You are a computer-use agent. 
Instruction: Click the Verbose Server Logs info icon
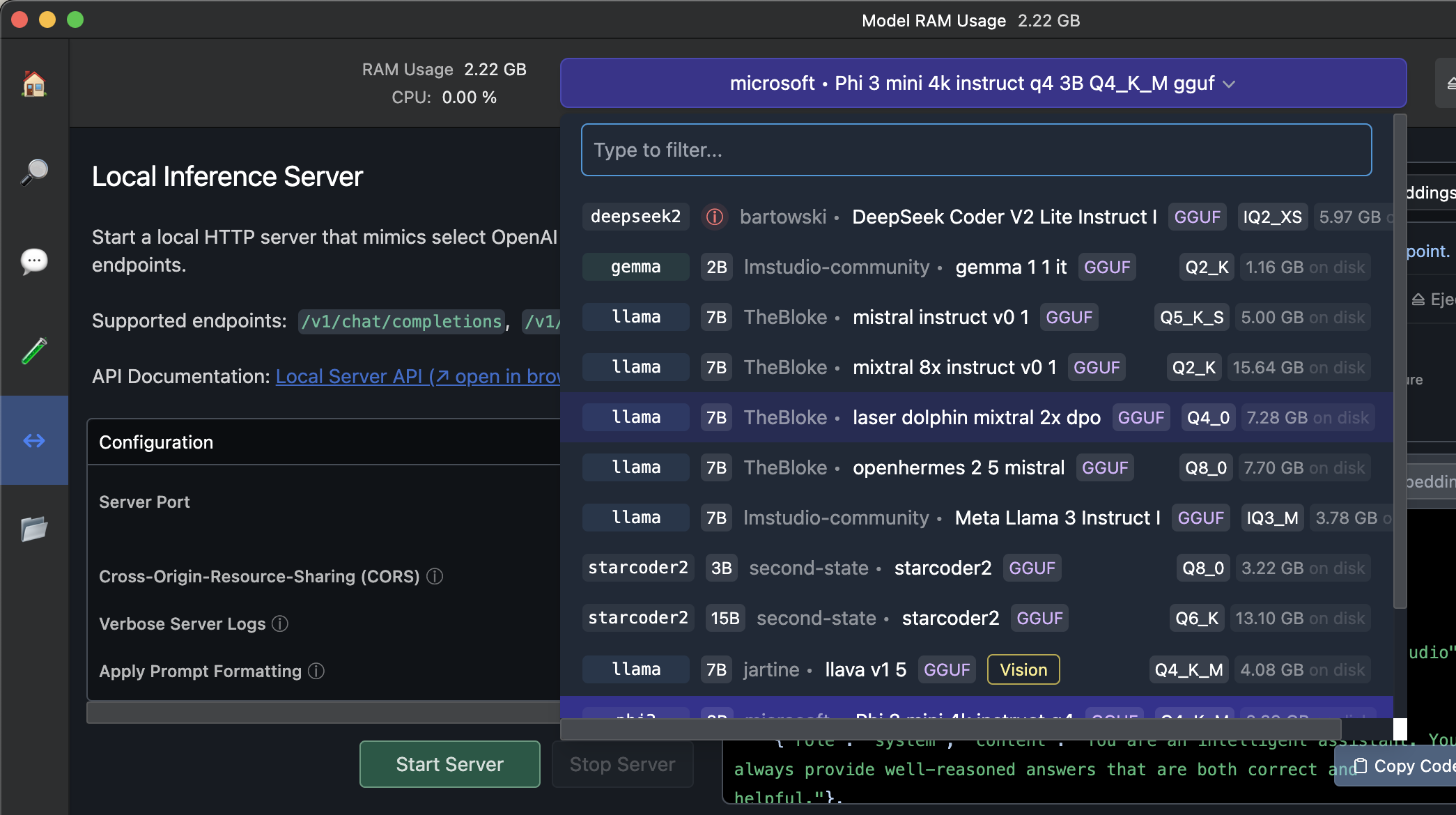pos(280,623)
